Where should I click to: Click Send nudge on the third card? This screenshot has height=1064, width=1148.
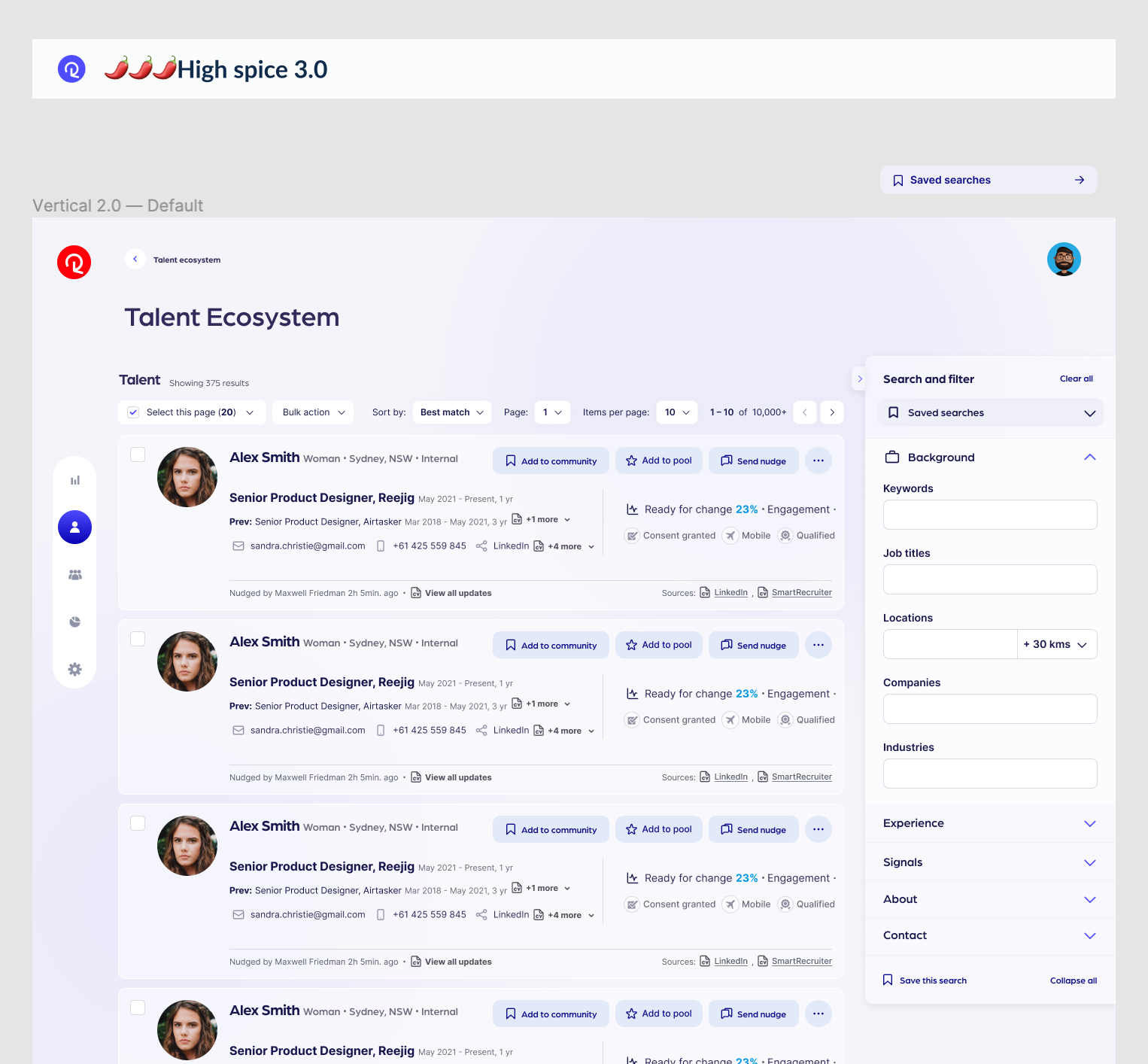click(x=753, y=829)
